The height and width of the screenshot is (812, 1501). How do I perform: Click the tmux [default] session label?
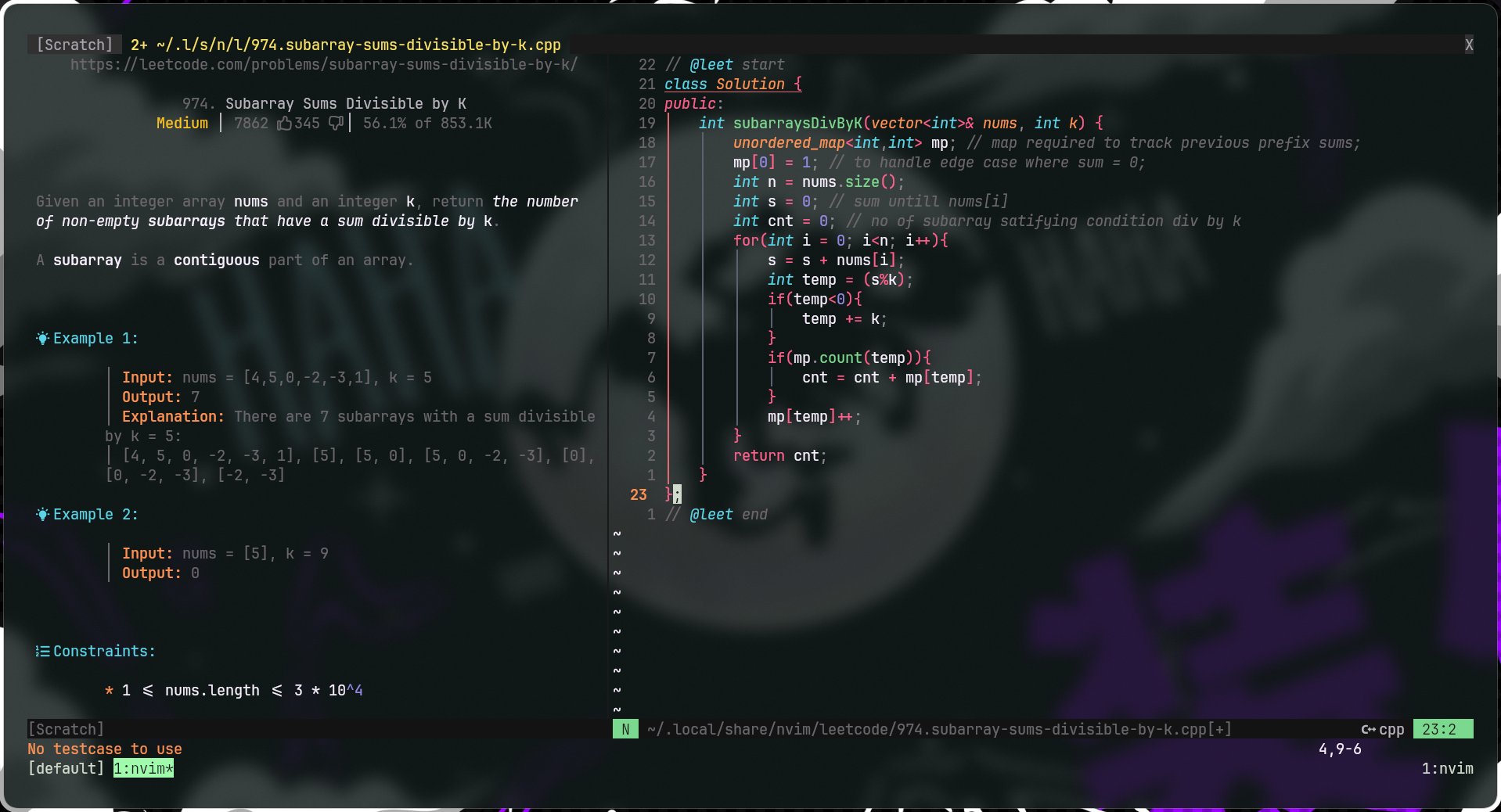[66, 769]
